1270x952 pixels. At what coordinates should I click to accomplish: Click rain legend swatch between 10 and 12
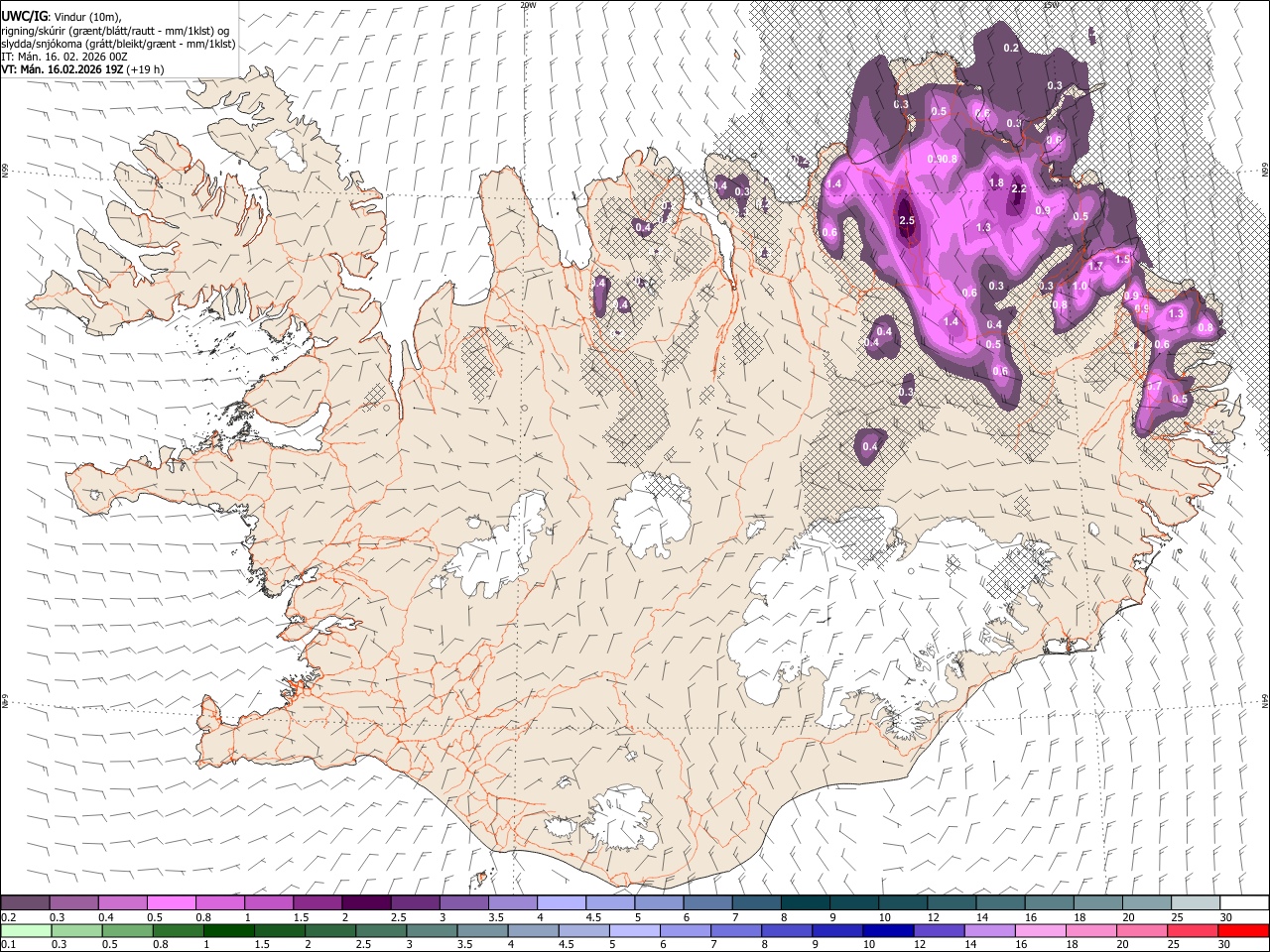click(887, 930)
